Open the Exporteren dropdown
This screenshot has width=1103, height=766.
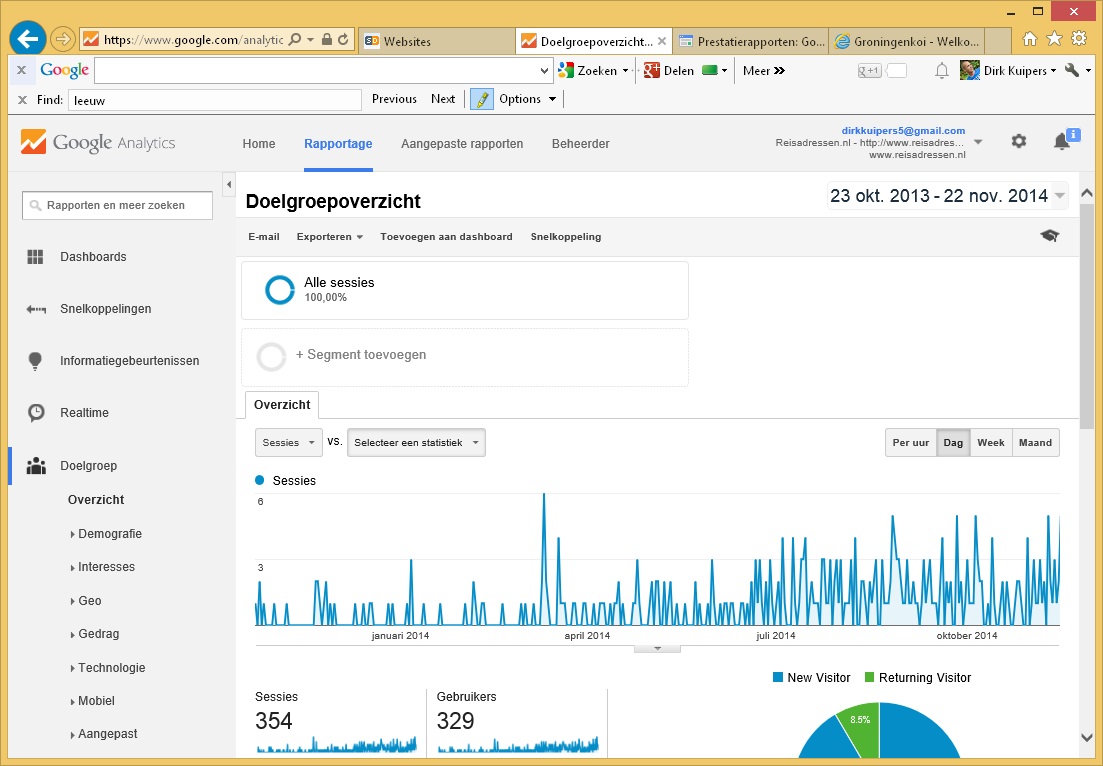[329, 237]
